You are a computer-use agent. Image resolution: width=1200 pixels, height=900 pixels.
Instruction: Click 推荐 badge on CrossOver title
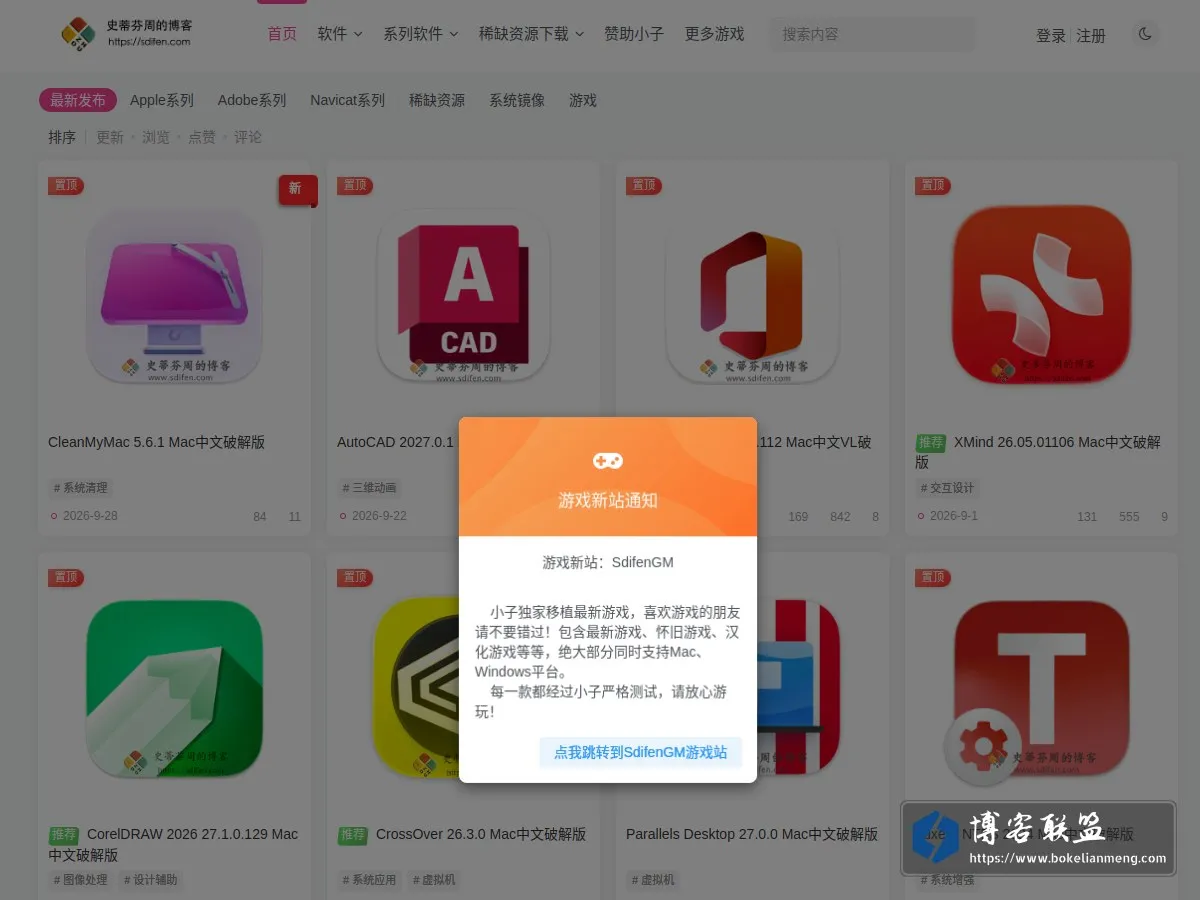[353, 834]
